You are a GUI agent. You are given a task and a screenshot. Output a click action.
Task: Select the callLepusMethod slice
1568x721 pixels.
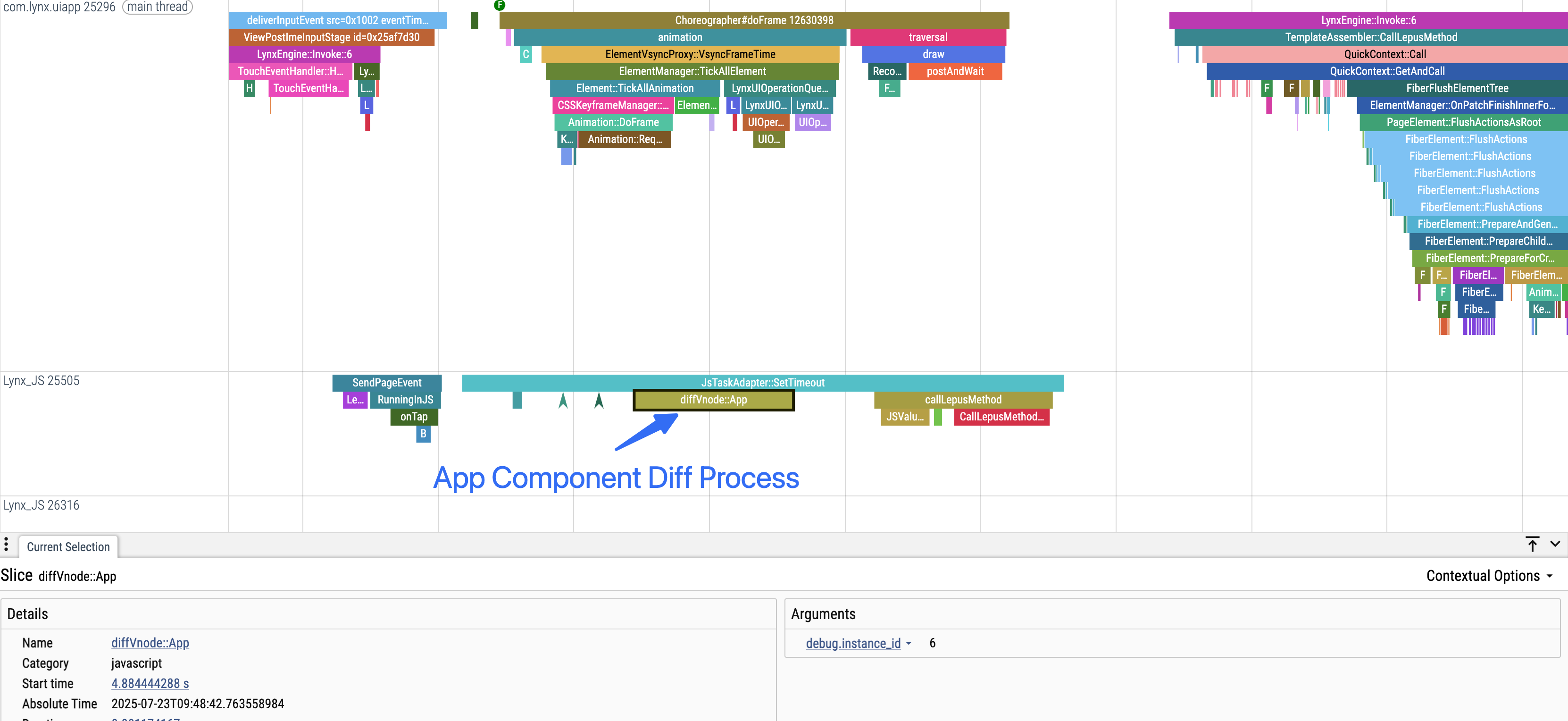963,400
